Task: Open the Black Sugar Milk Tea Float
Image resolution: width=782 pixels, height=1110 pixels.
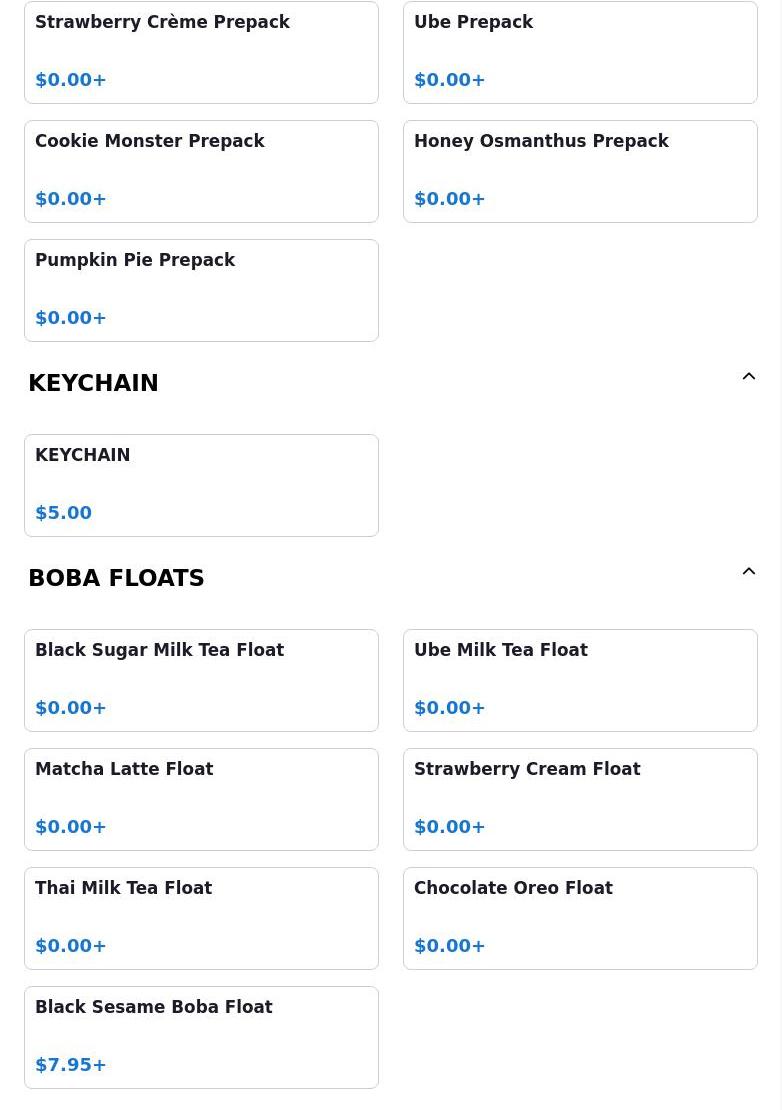Action: (x=201, y=680)
